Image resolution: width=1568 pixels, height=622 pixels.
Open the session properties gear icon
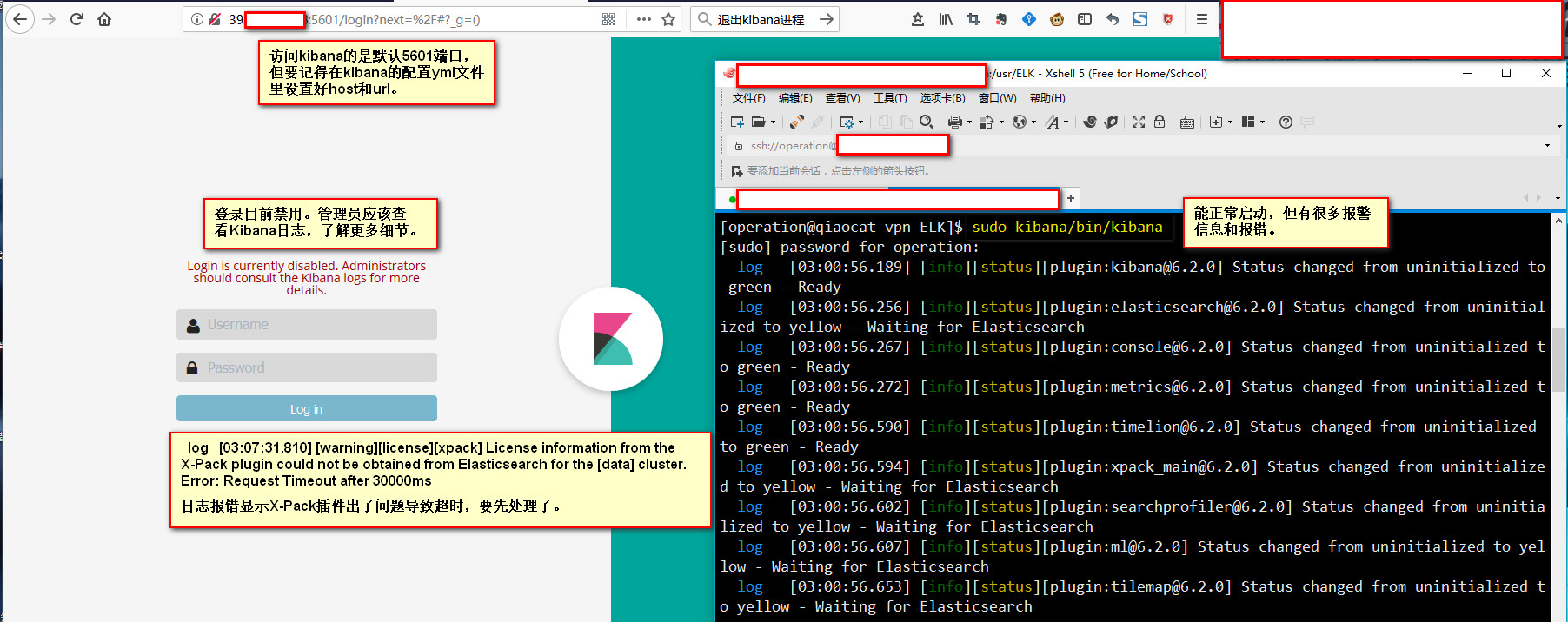point(847,122)
